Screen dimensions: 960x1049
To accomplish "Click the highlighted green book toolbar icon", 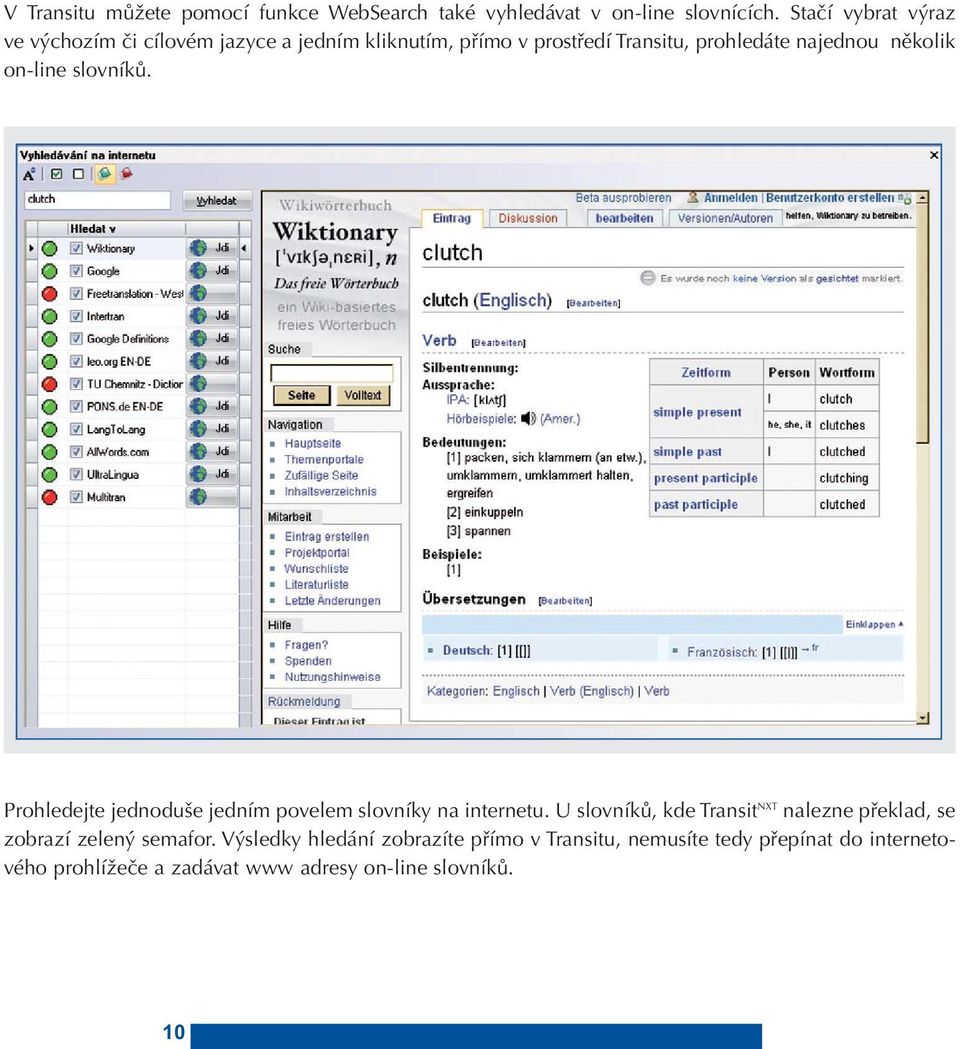I will 104,174.
